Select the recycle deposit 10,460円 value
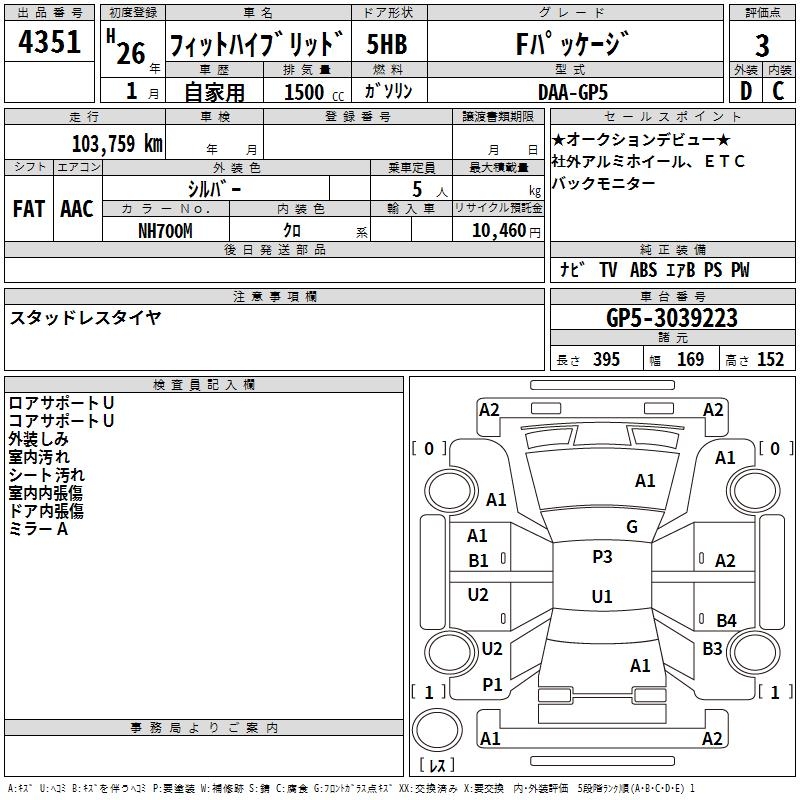 497,230
